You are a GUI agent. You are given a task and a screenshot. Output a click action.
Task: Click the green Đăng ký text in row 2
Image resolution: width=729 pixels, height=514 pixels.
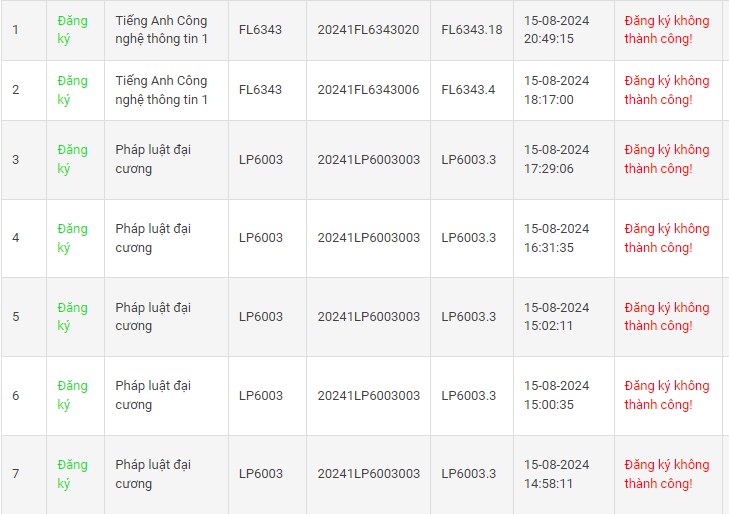72,90
